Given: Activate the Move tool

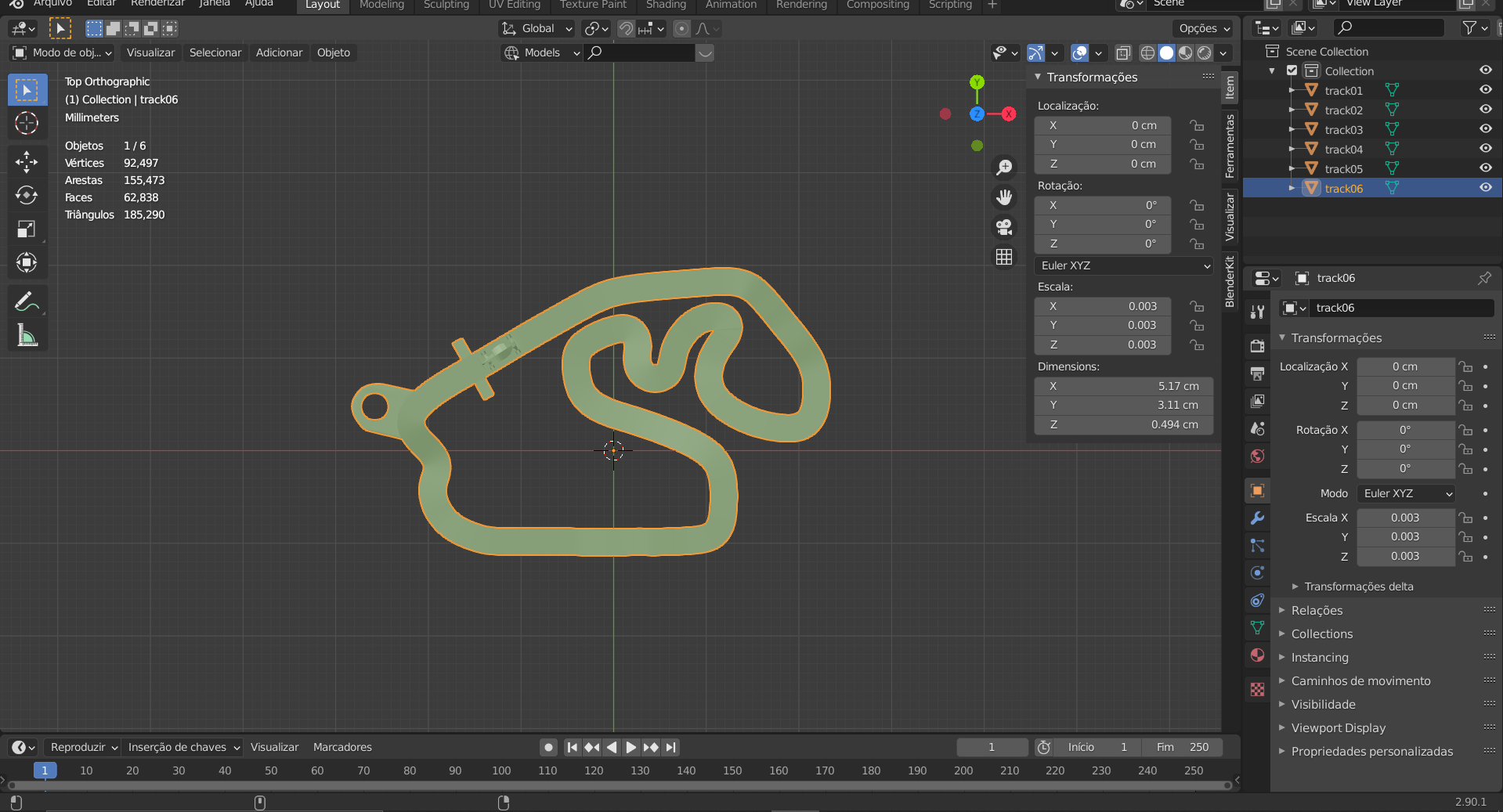Looking at the screenshot, I should [27, 162].
